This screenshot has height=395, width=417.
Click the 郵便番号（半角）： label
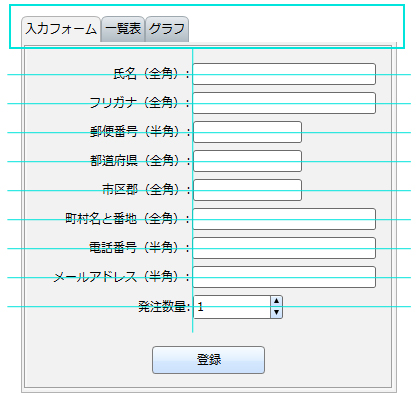tap(140, 132)
